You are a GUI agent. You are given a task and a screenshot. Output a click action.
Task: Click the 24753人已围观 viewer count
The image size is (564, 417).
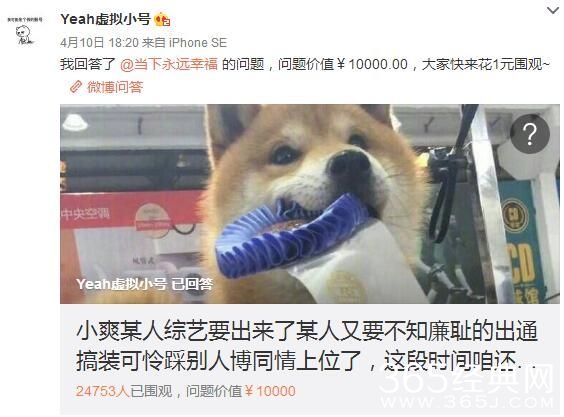124,391
